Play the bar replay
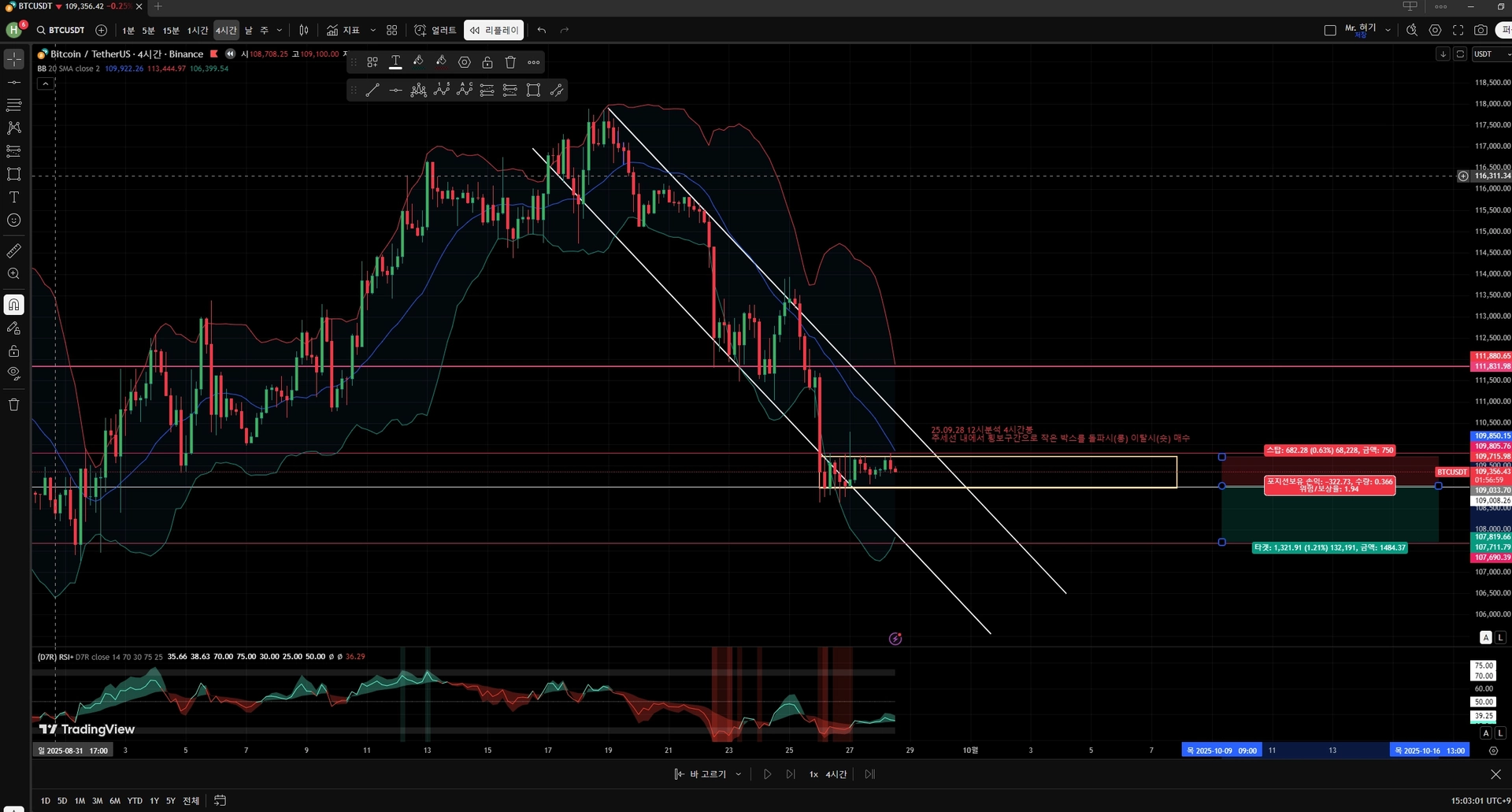This screenshot has width=1512, height=812. pos(767,774)
